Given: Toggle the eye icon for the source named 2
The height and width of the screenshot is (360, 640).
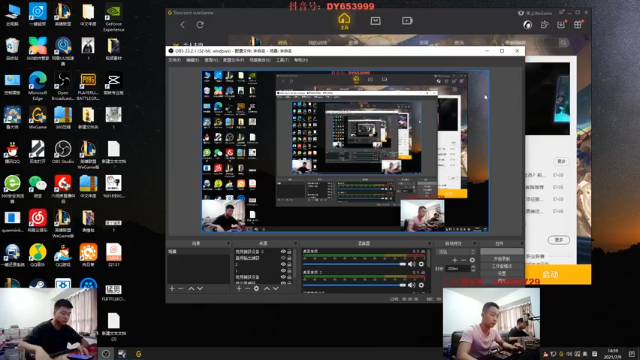Looking at the screenshot, I should (x=283, y=264).
